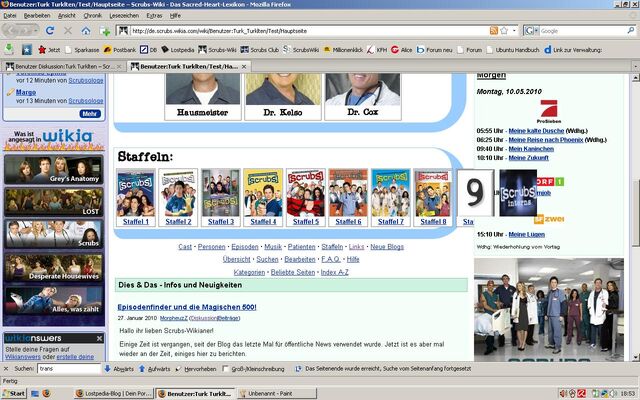Click the Google search input field
The width and height of the screenshot is (640, 400).
584,31
